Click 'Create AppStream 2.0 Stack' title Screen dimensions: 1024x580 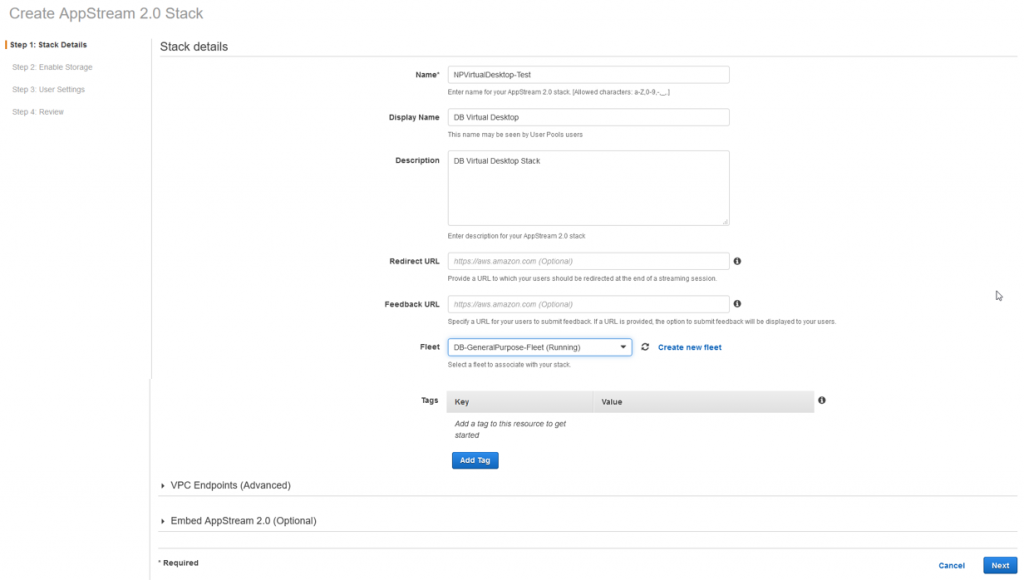tap(106, 13)
